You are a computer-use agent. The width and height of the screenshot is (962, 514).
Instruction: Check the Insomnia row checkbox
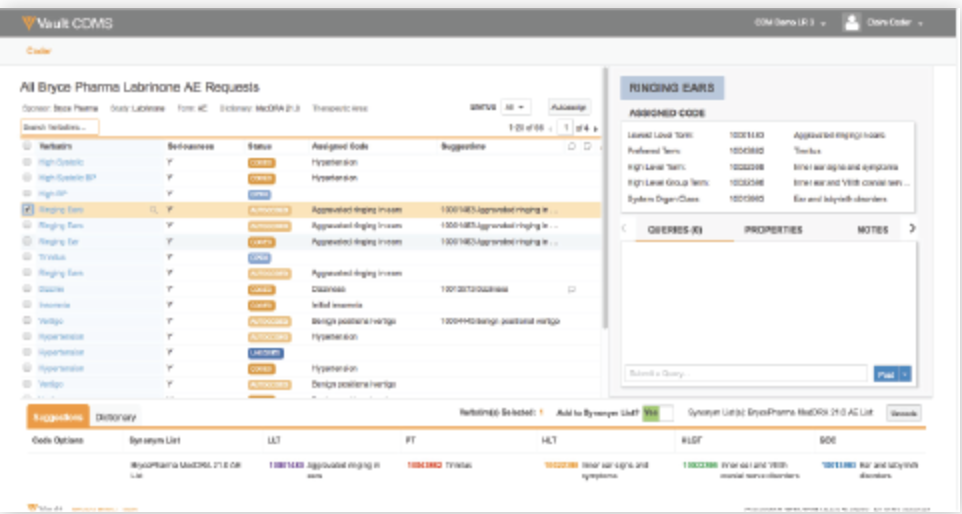point(27,305)
